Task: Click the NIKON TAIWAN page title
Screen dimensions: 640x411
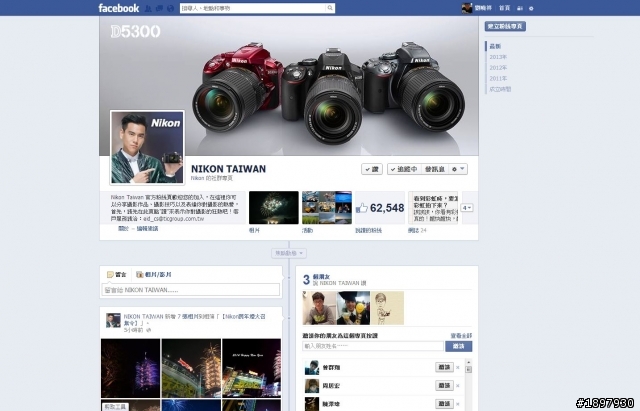Action: 228,169
